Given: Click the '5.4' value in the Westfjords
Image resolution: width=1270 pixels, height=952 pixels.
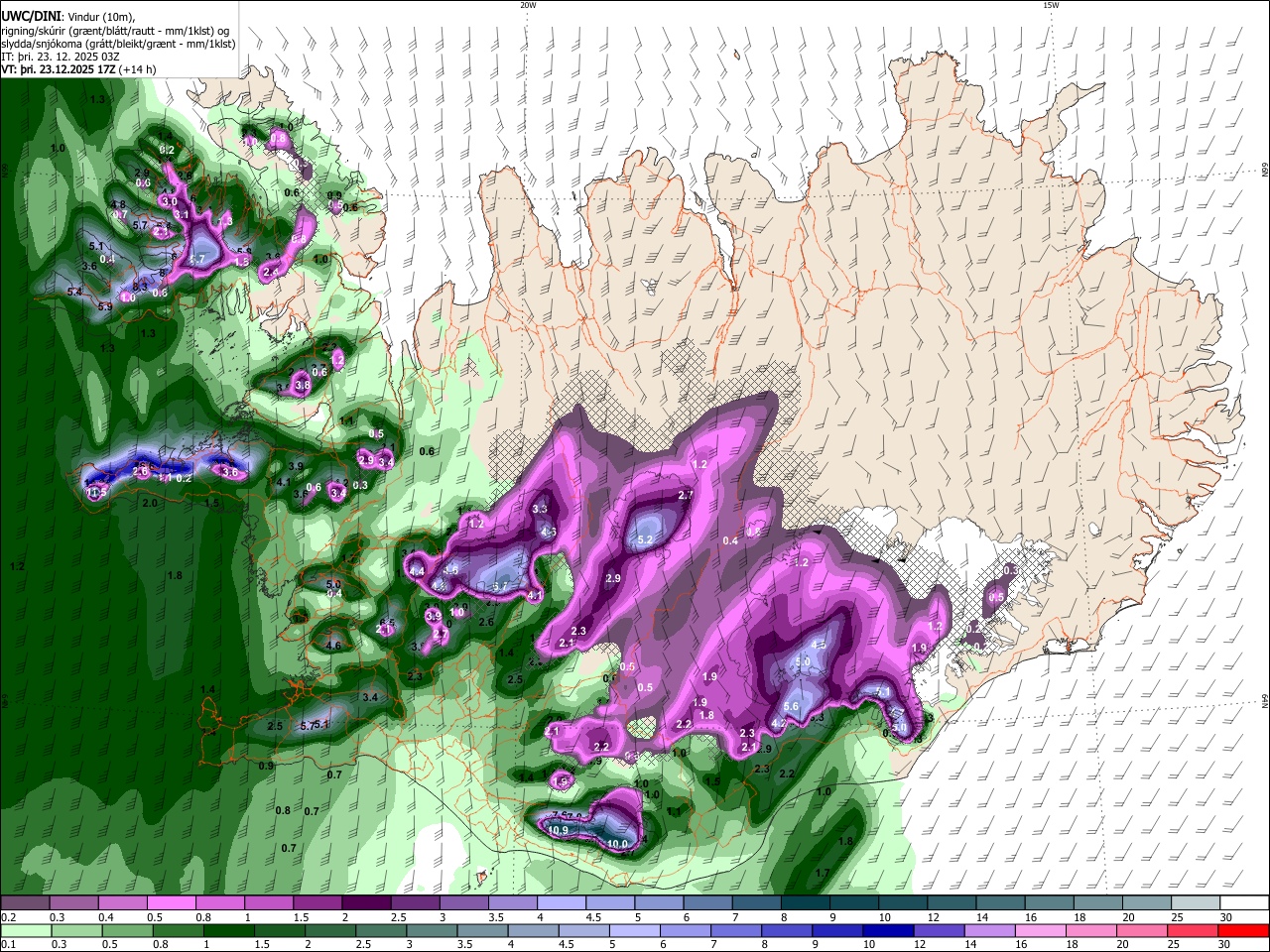Looking at the screenshot, I should pyautogui.click(x=74, y=292).
